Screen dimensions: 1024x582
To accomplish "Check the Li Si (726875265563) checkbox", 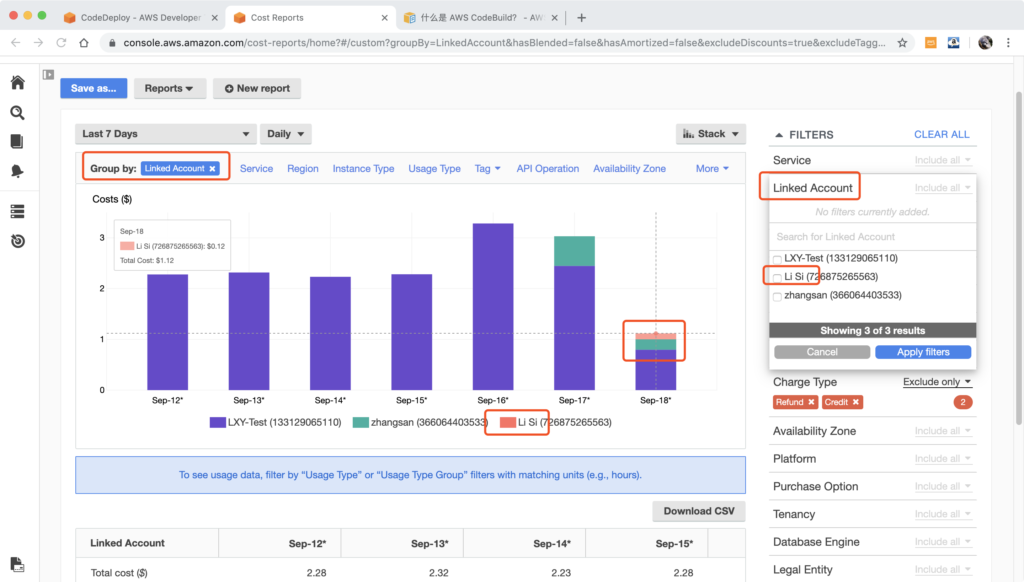I will [x=777, y=278].
